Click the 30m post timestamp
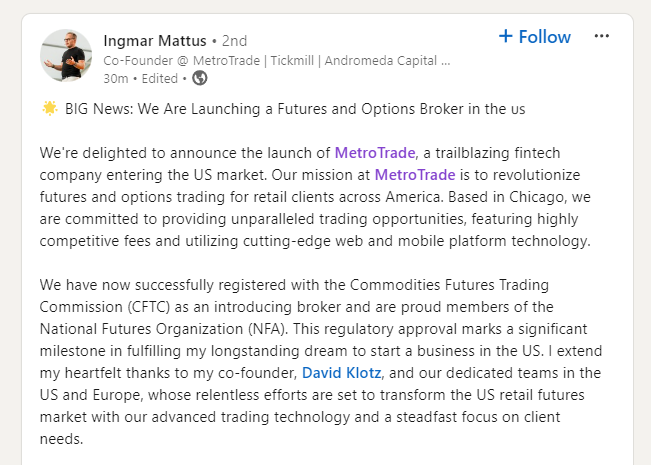The height and width of the screenshot is (465, 651). [115, 79]
